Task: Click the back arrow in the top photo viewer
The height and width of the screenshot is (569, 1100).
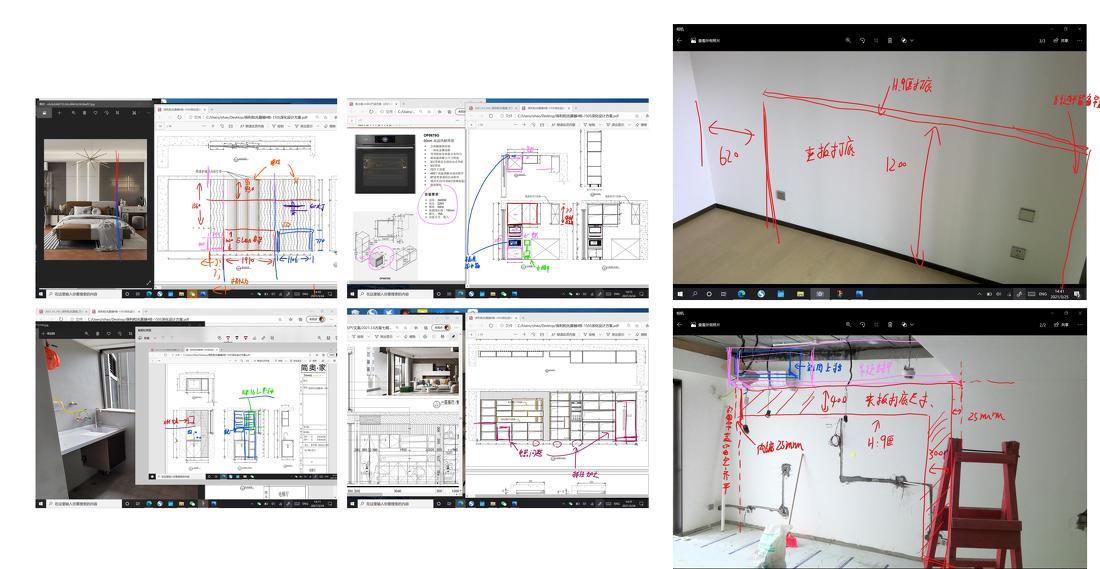Action: pos(680,40)
